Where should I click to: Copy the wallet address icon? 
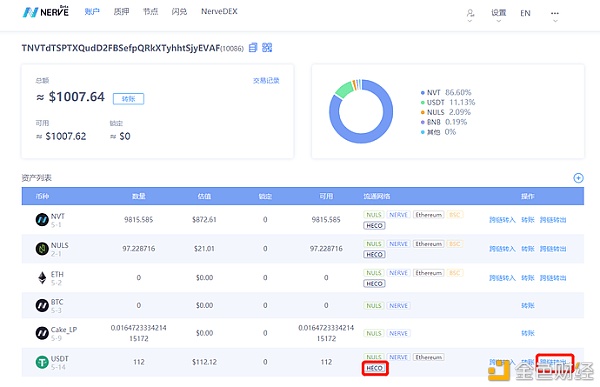pyautogui.click(x=253, y=47)
